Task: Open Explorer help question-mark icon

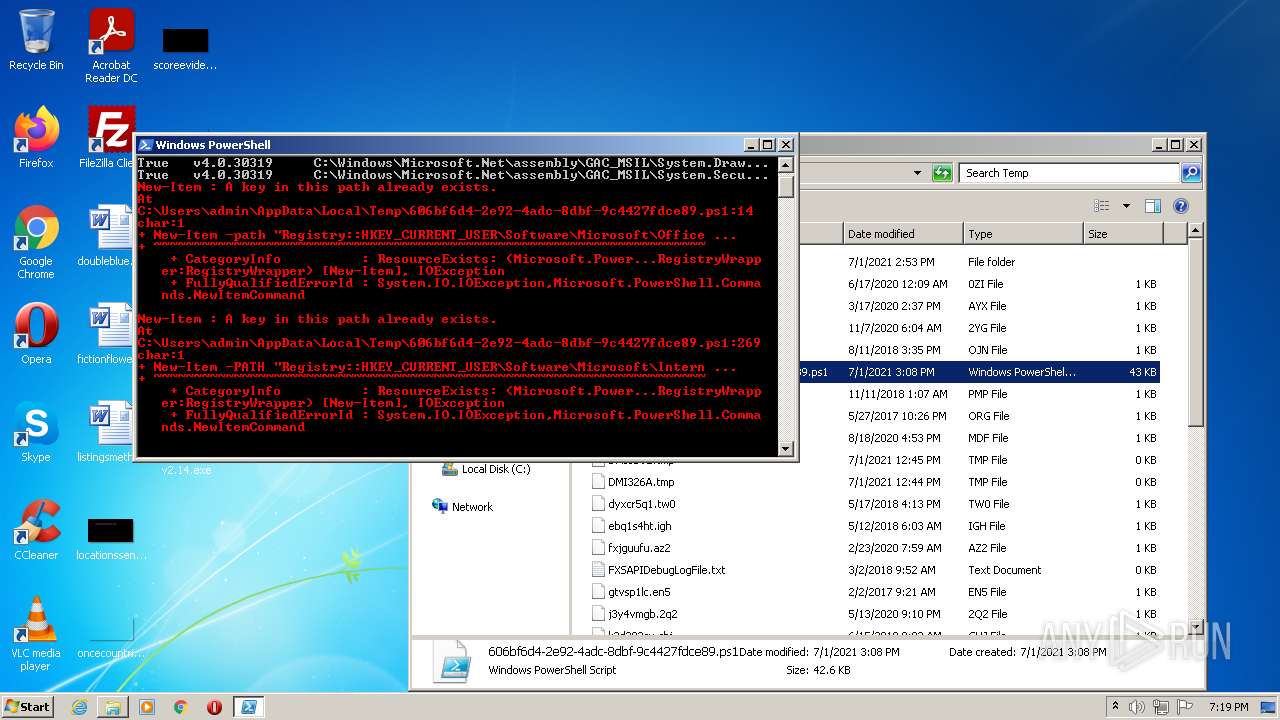Action: pos(1181,206)
